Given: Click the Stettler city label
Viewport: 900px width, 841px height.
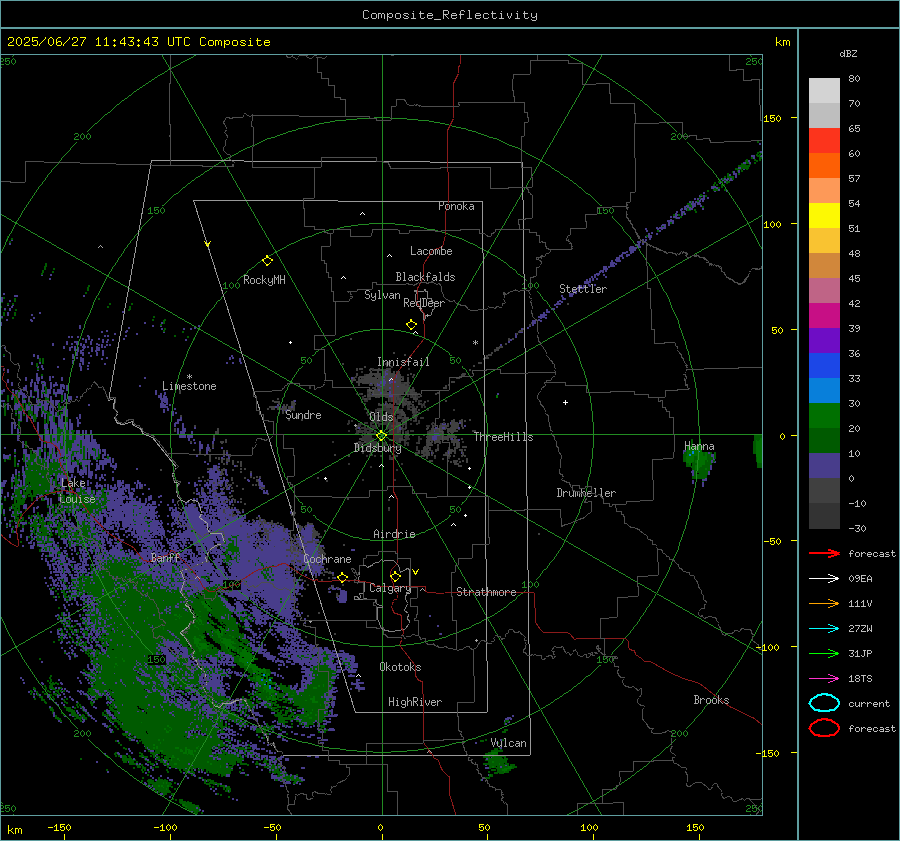Looking at the screenshot, I should coord(583,289).
